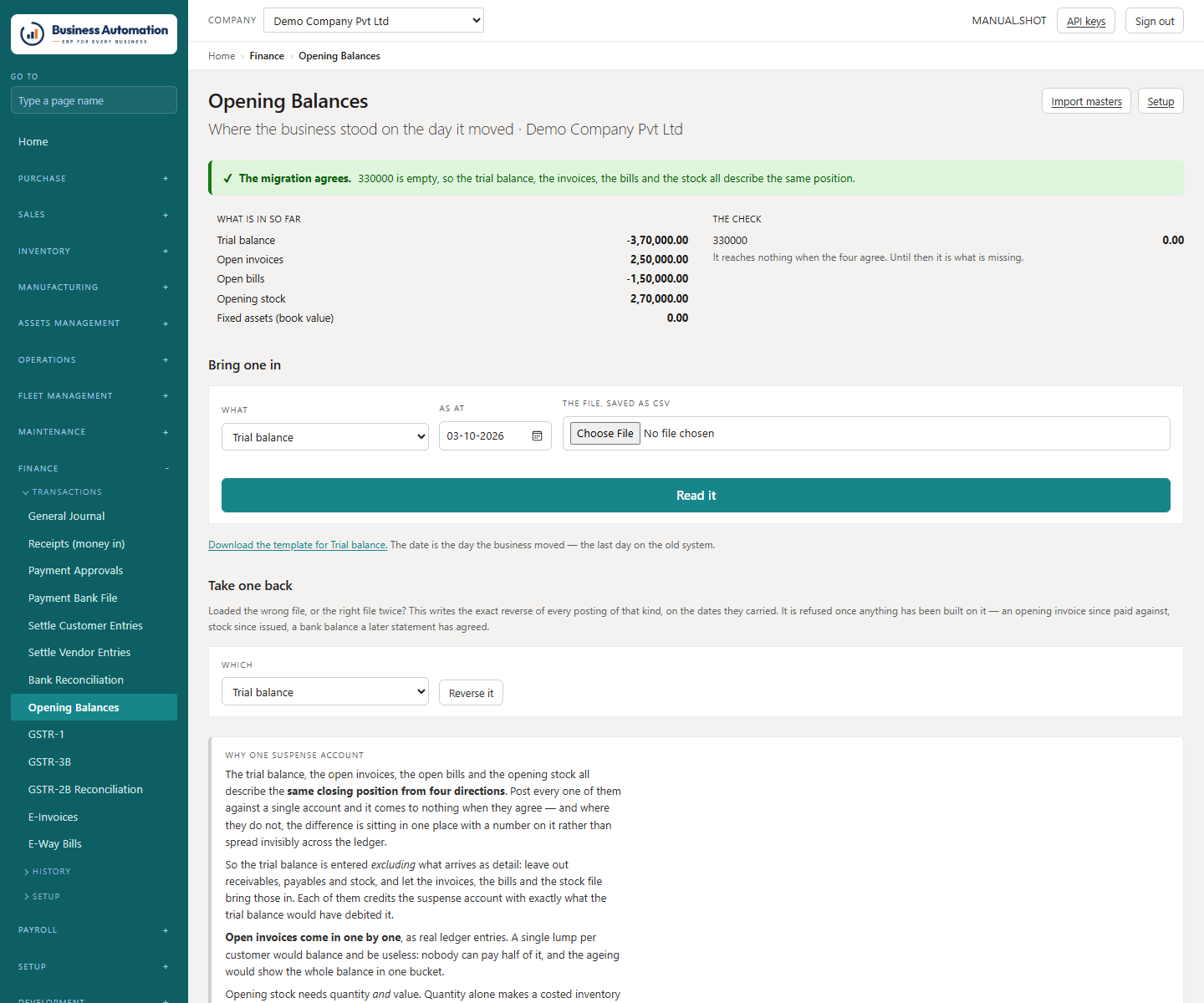1204x1003 pixels.
Task: Go to Home via the breadcrumb
Action: (222, 56)
